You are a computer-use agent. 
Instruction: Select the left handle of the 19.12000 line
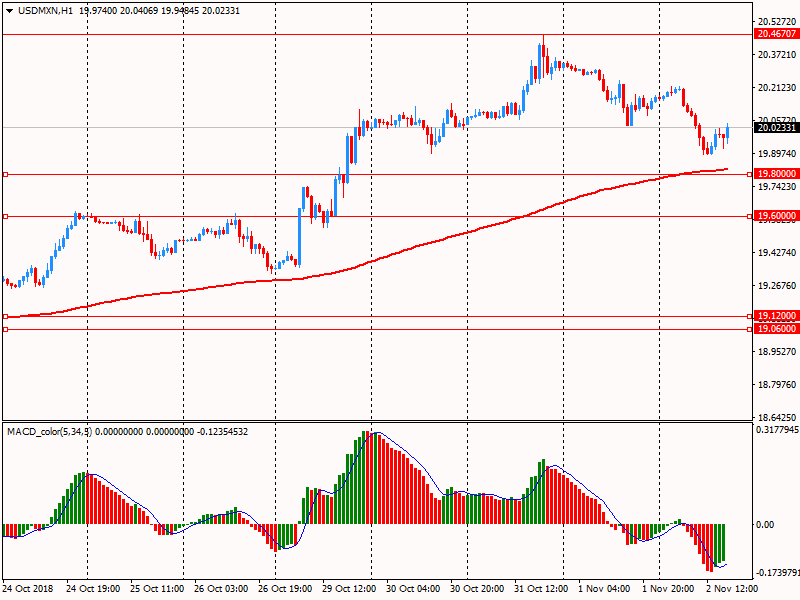6,317
